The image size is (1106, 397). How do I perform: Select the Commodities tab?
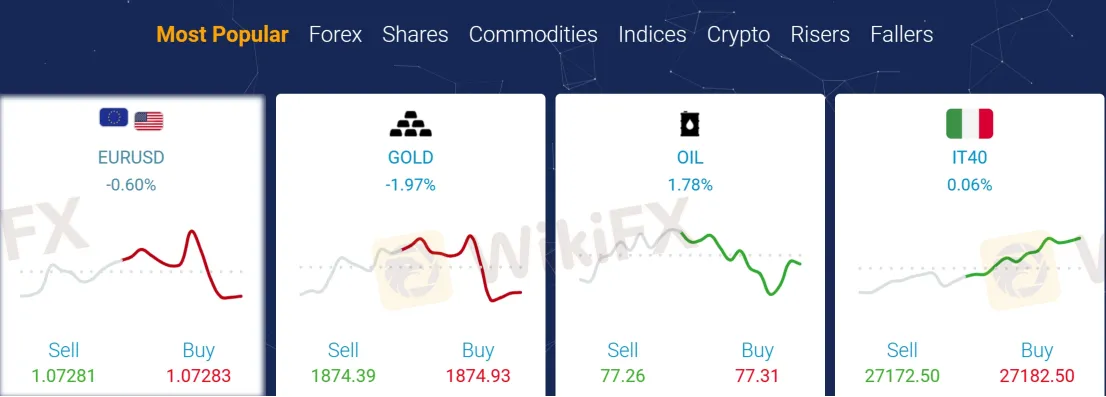[x=533, y=35]
